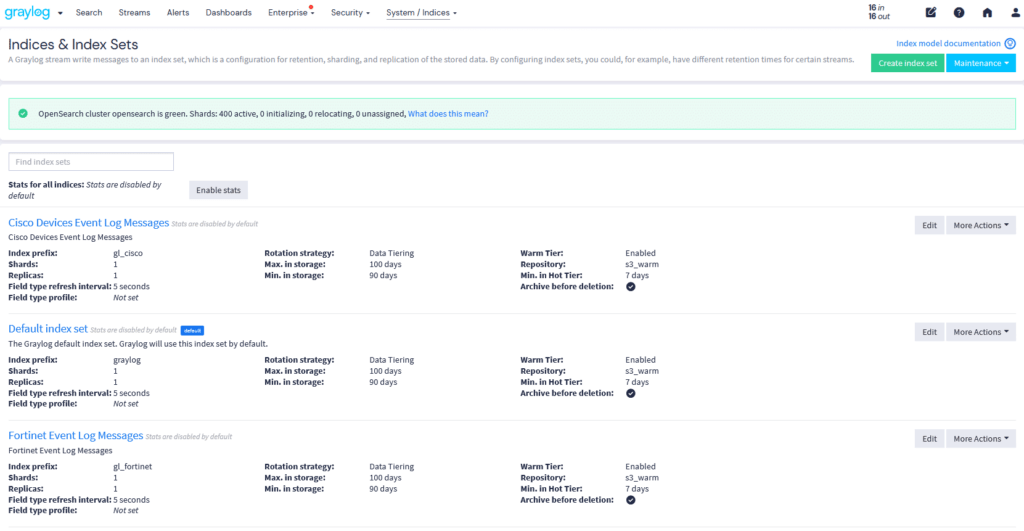
Task: Open the 'What does this mean?' link
Action: point(448,114)
